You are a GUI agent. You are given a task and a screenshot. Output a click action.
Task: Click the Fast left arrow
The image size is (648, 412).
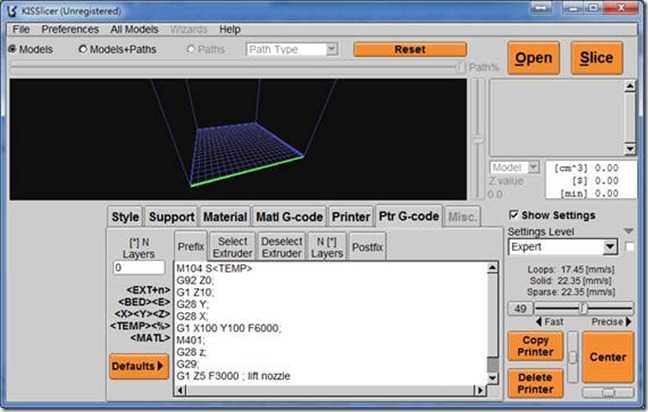539,322
